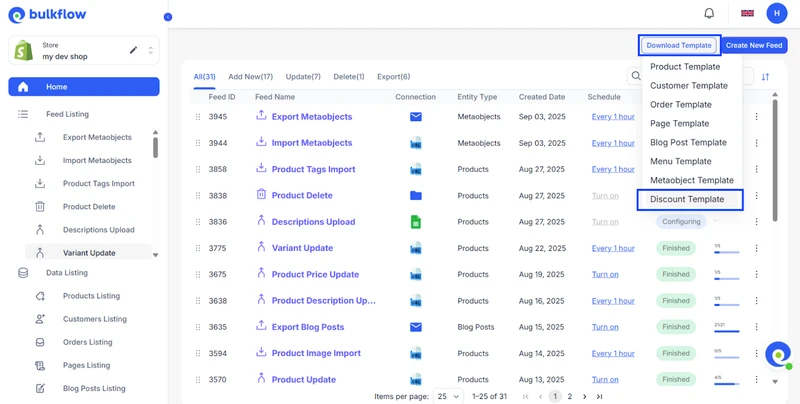This screenshot has width=800, height=404.
Task: Change language via UK flag icon
Action: 747,13
